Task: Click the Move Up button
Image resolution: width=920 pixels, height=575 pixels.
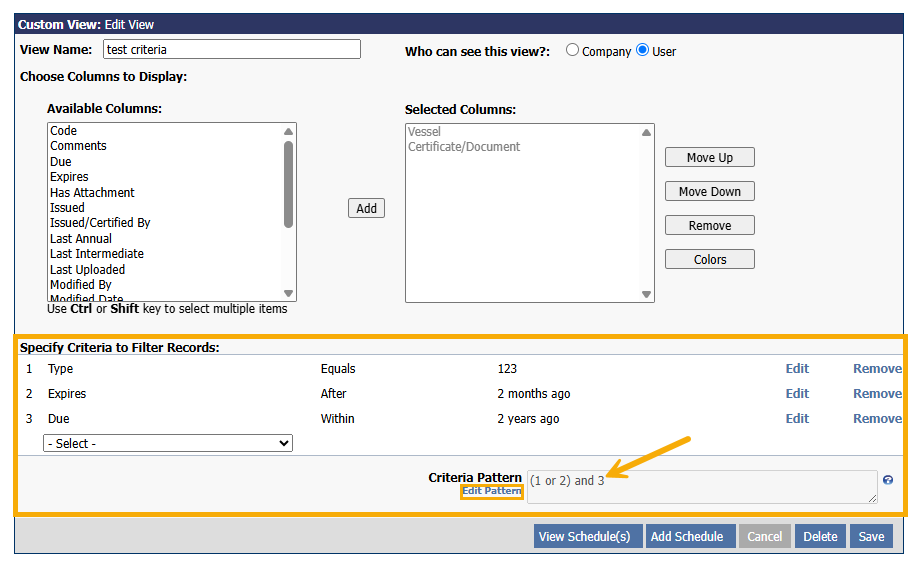Action: (x=709, y=158)
